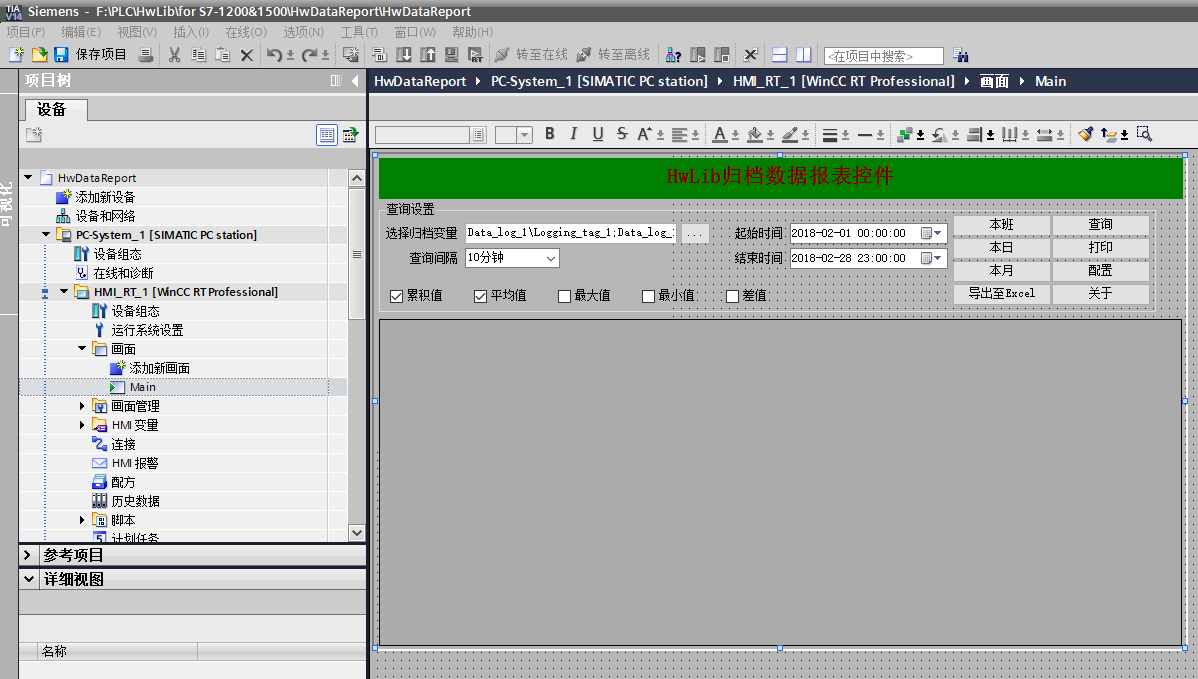Click the Redo arrow icon
Screen dimensions: 1198x679
pos(309,55)
